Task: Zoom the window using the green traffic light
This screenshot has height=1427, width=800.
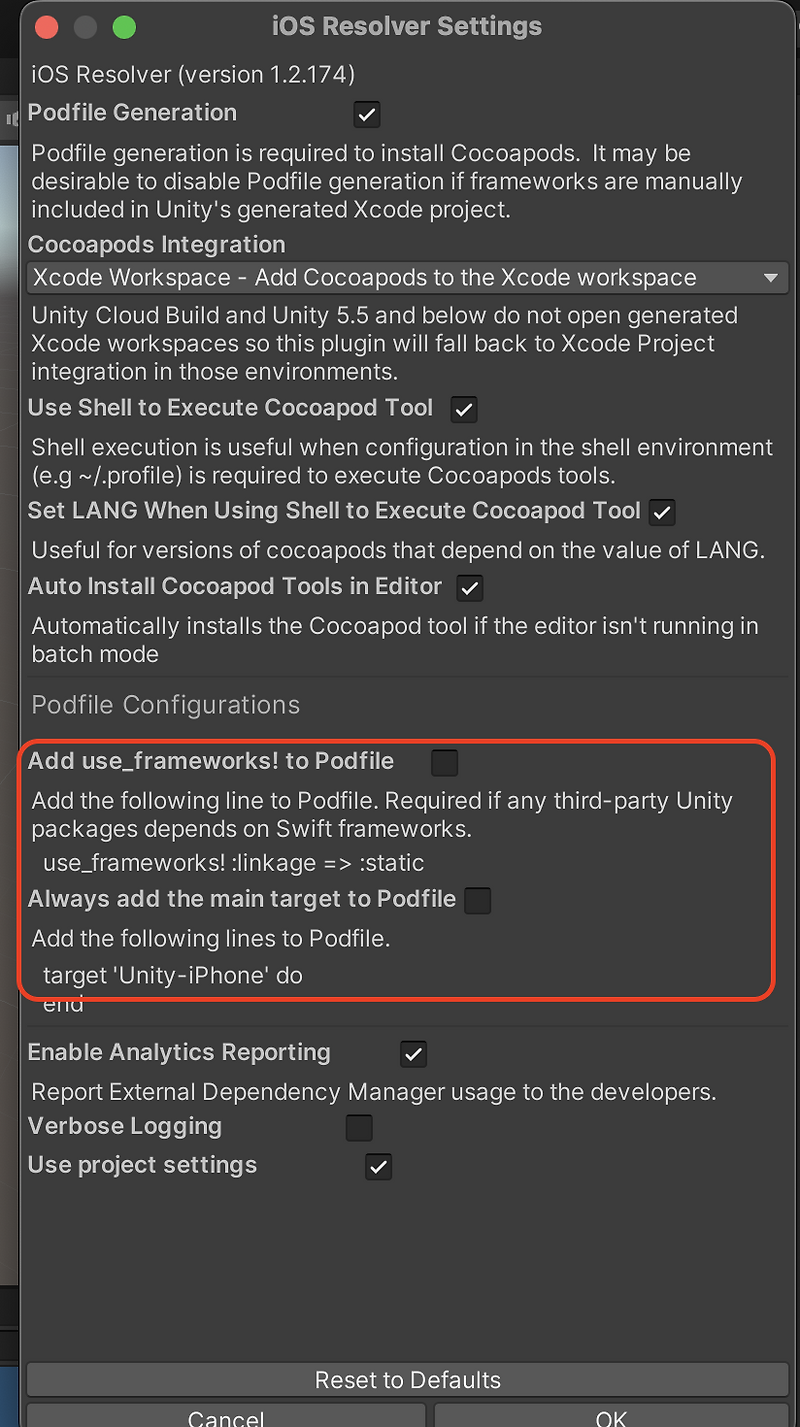Action: 123,27
